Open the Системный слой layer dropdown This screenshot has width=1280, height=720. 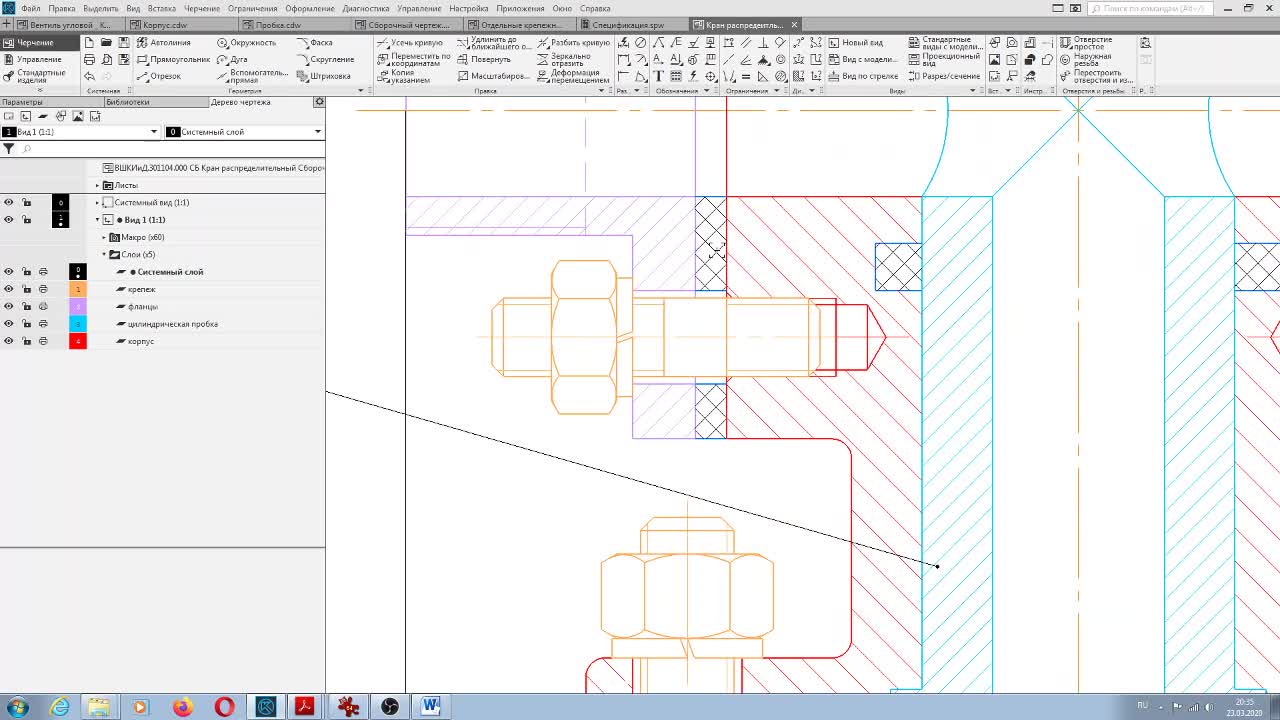[318, 132]
